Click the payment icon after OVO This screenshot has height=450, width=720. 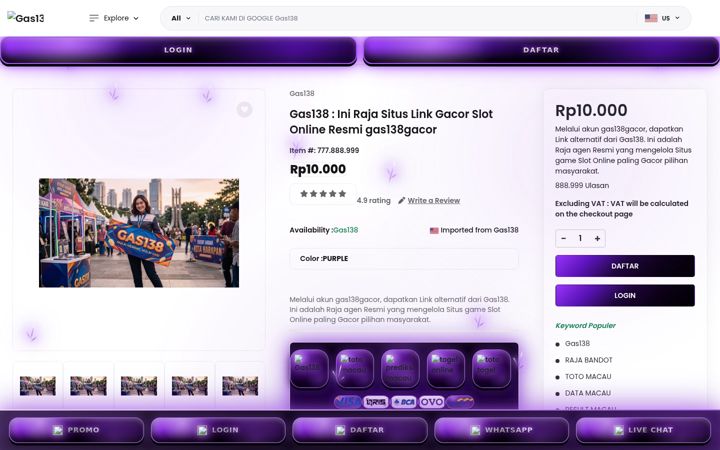click(460, 402)
